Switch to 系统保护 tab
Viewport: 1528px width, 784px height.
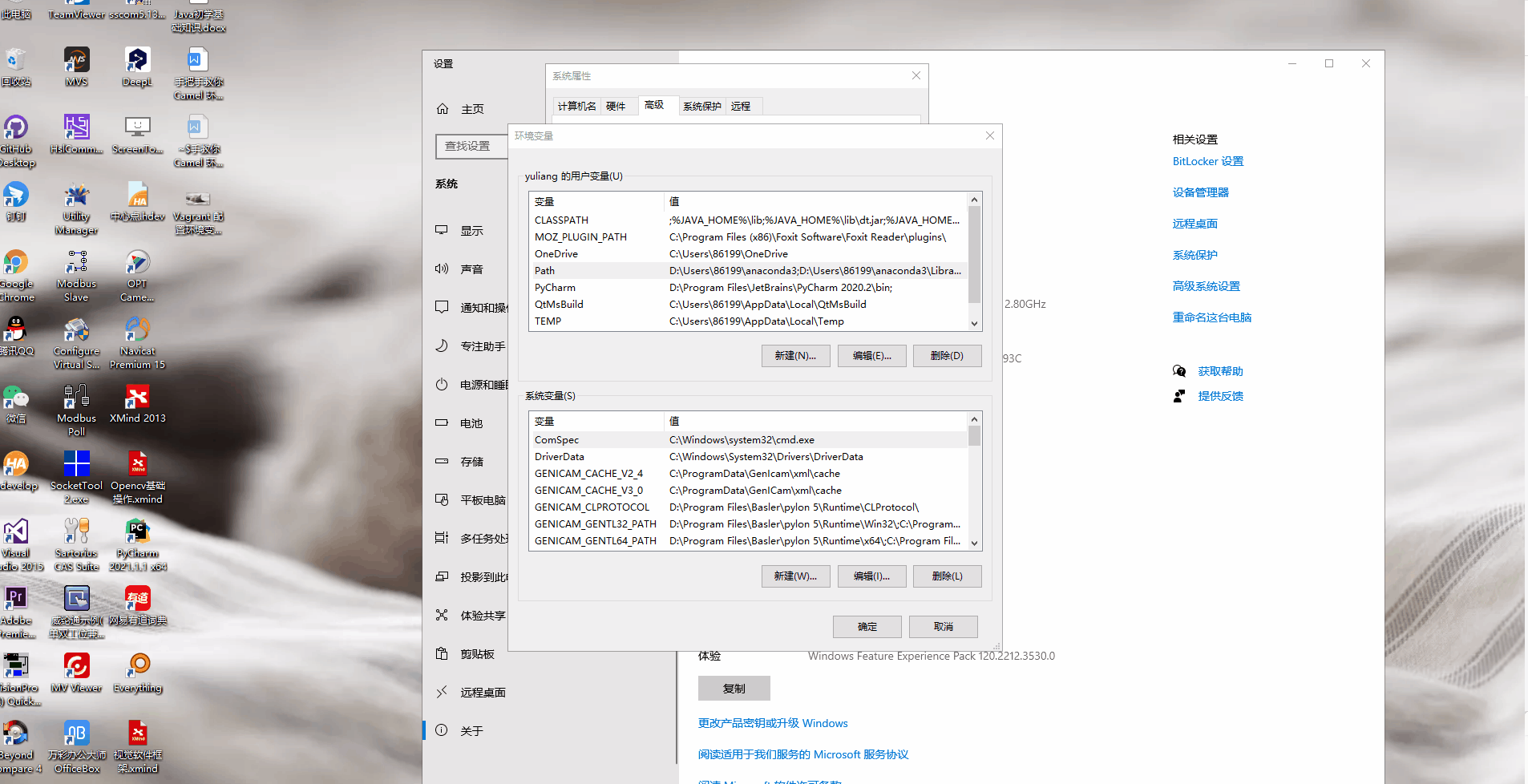[702, 107]
